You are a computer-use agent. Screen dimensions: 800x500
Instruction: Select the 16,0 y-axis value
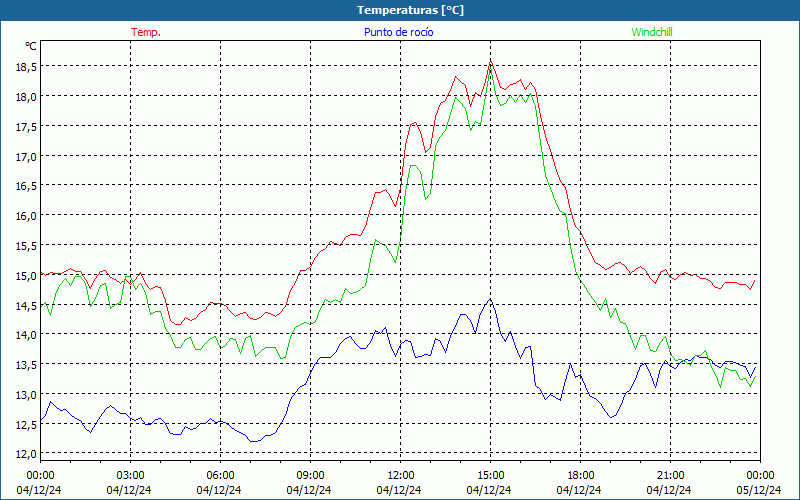pos(26,216)
